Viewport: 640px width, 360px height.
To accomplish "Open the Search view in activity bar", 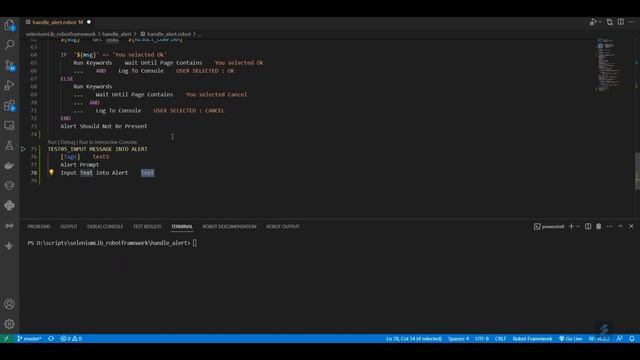I will click(x=9, y=44).
